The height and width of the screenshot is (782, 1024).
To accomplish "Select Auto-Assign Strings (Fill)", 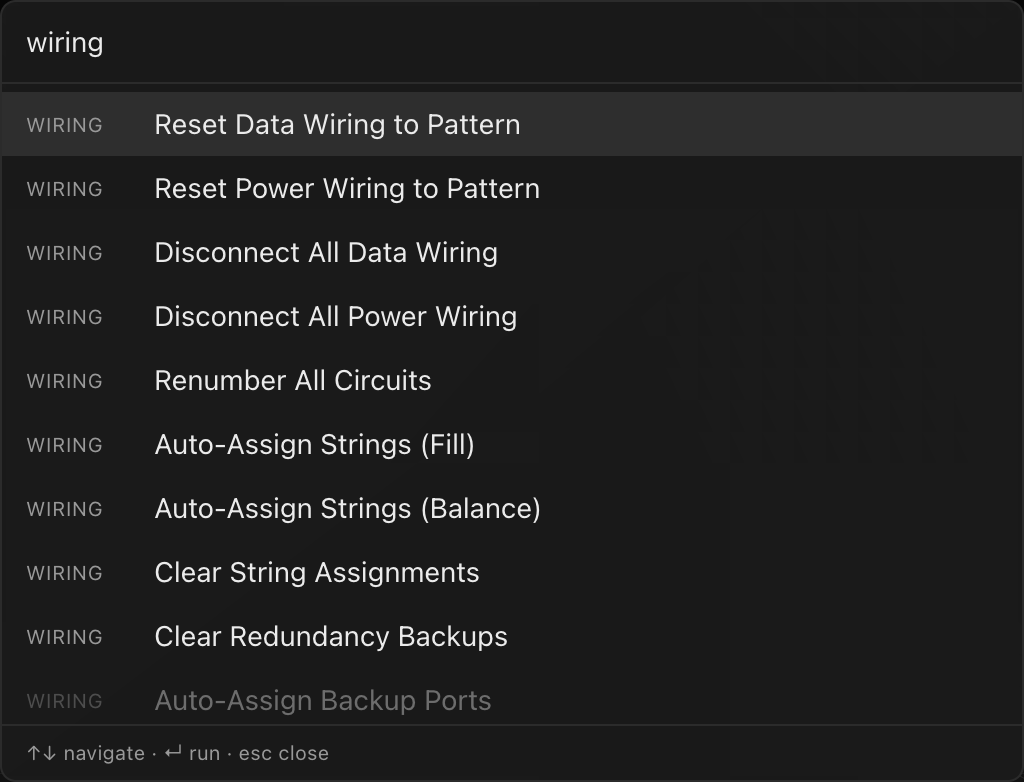I will [512, 444].
